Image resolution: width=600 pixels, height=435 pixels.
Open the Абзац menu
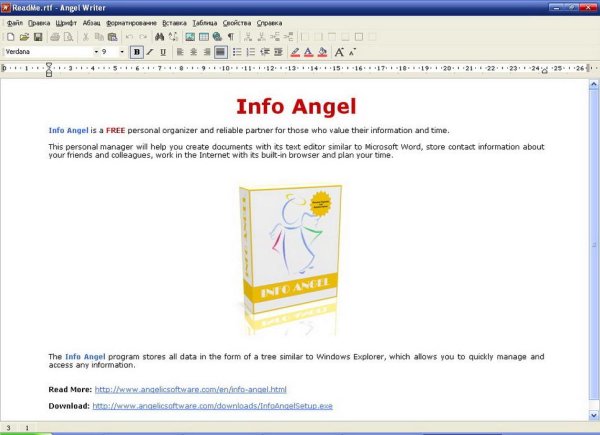point(91,23)
